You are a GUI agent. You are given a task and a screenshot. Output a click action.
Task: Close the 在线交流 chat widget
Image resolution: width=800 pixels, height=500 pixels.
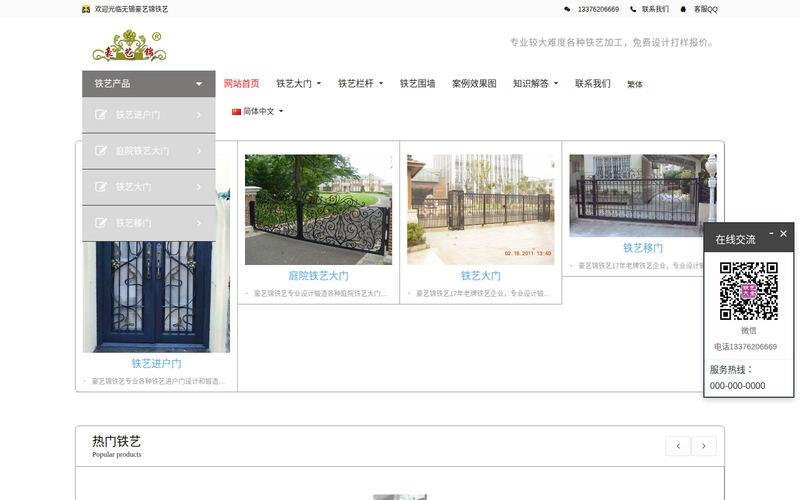pos(784,233)
